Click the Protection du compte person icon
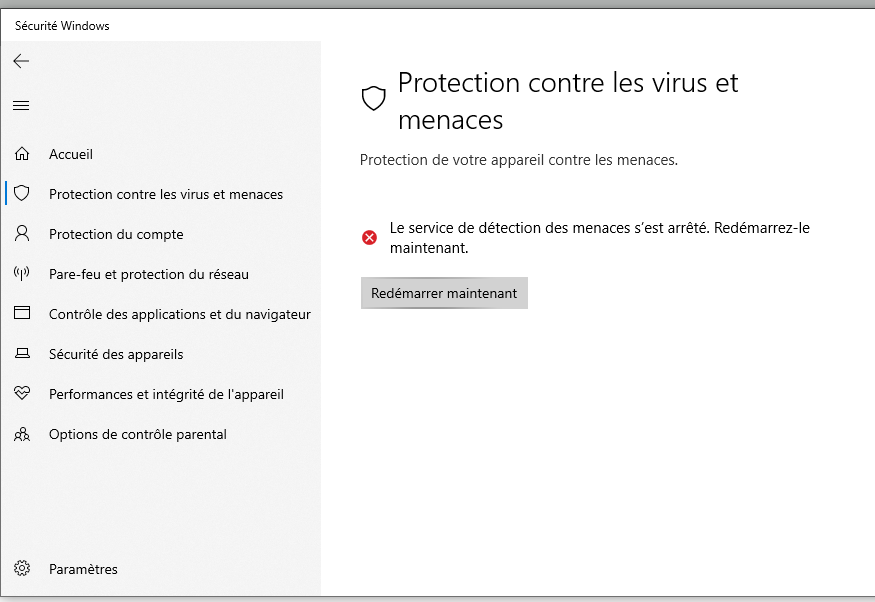Screen dimensions: 875x602 (22, 234)
